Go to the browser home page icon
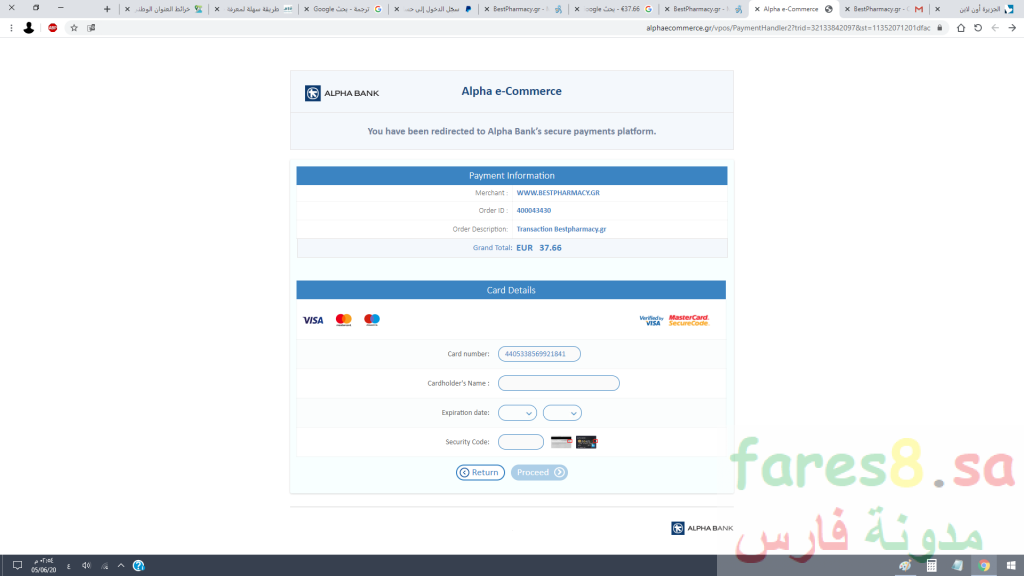The width and height of the screenshot is (1024, 576). point(961,28)
